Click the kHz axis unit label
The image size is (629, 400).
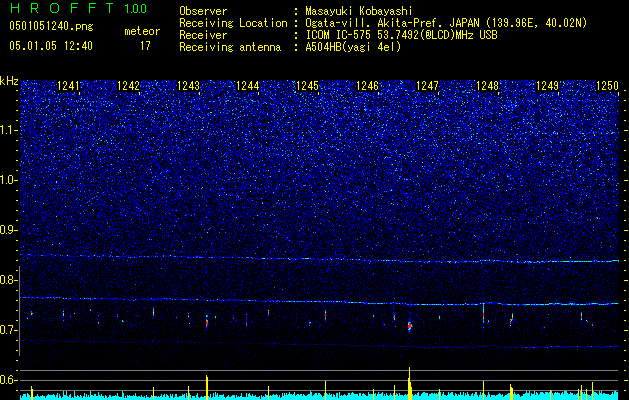point(9,81)
